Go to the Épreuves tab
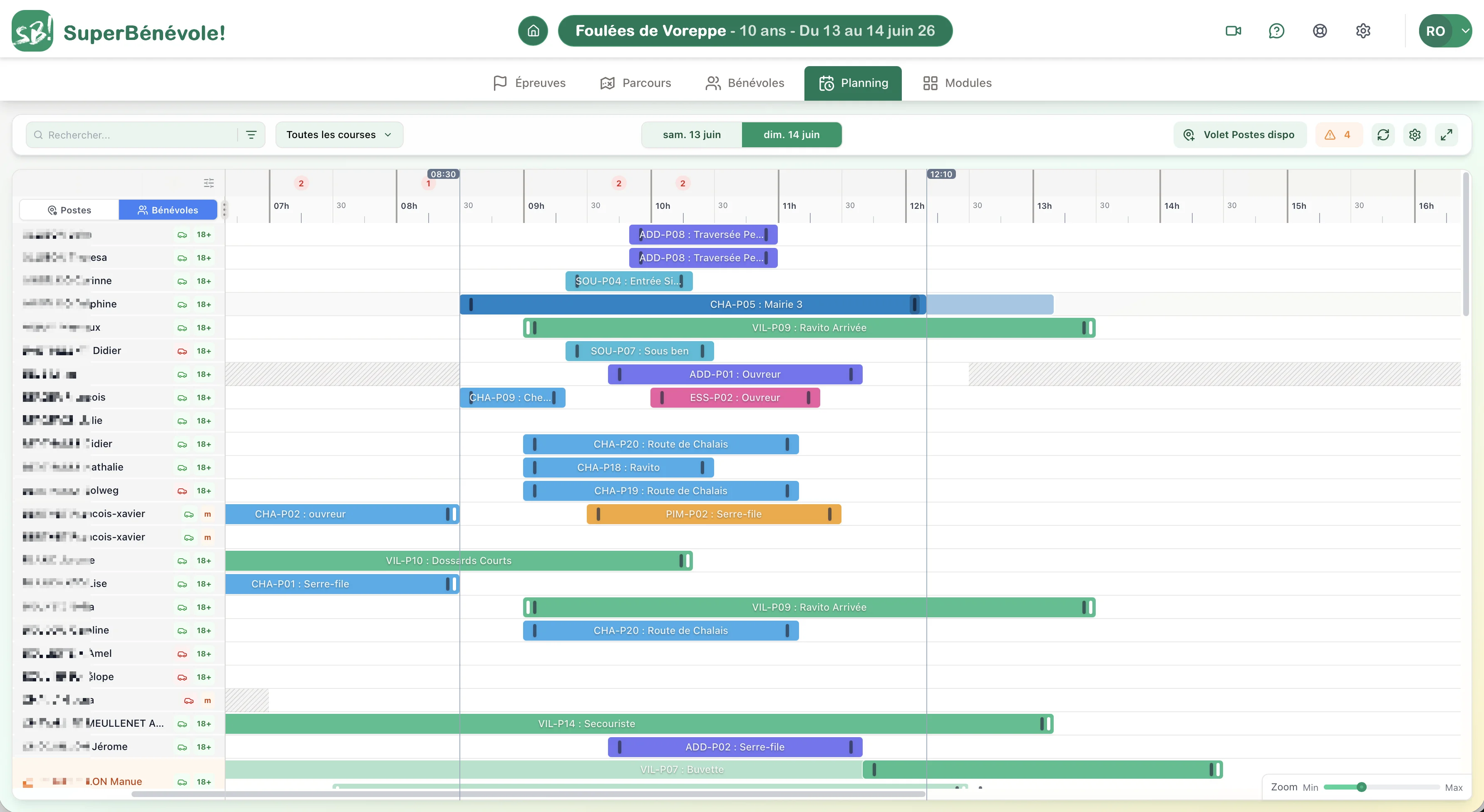Screen dimensions: 1484x812 click(x=529, y=83)
